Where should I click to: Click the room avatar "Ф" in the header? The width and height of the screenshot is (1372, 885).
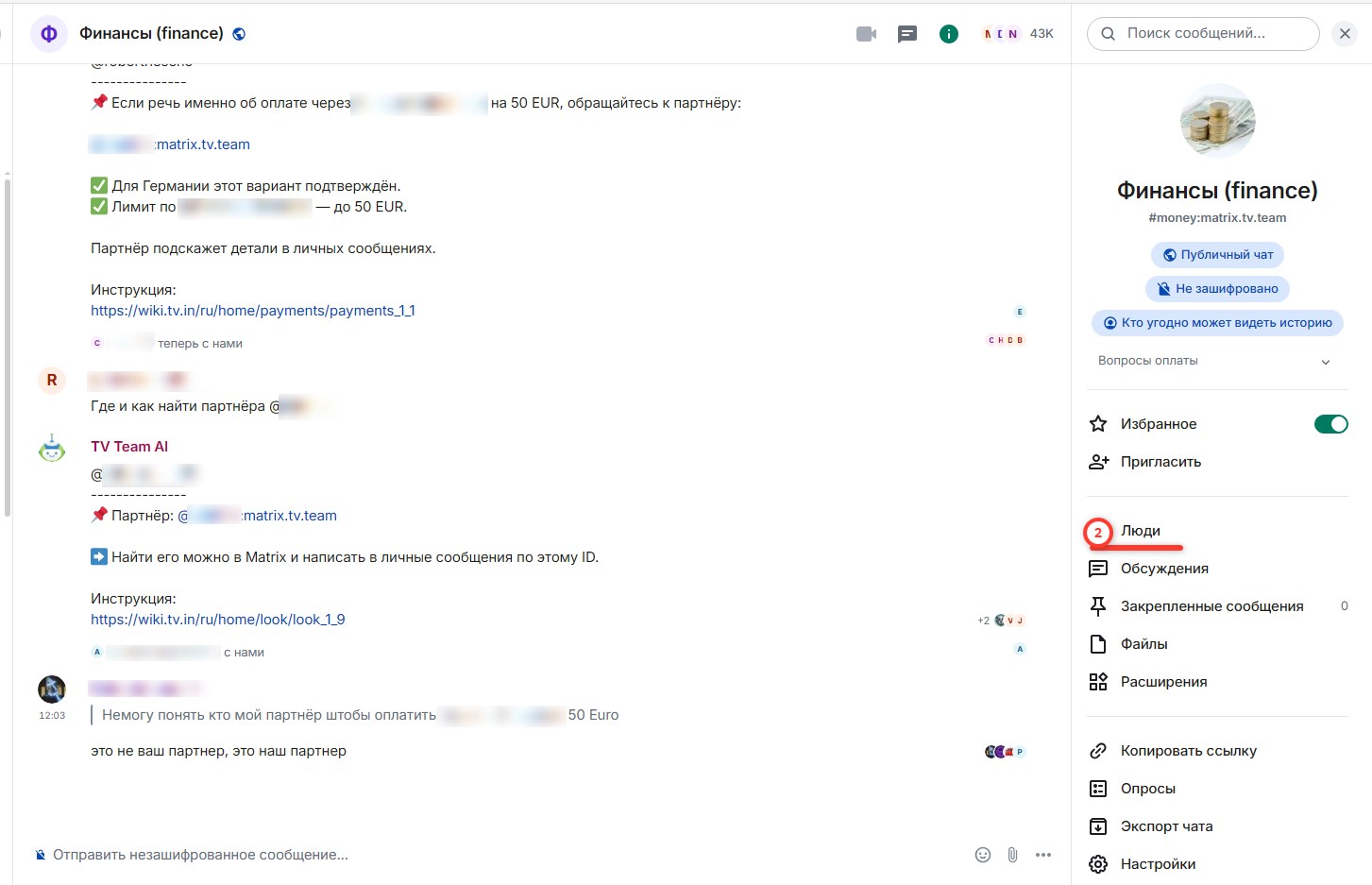pyautogui.click(x=49, y=34)
